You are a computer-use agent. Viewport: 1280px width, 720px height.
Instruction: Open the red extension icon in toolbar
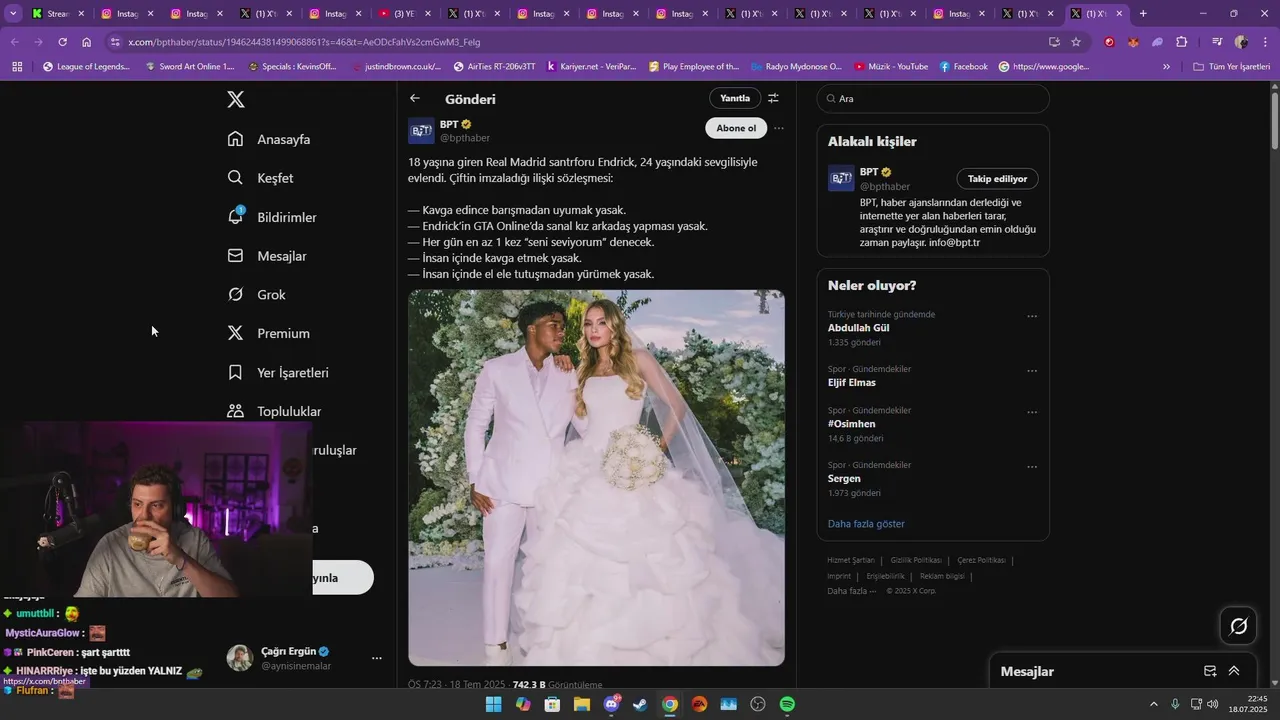(x=1109, y=42)
